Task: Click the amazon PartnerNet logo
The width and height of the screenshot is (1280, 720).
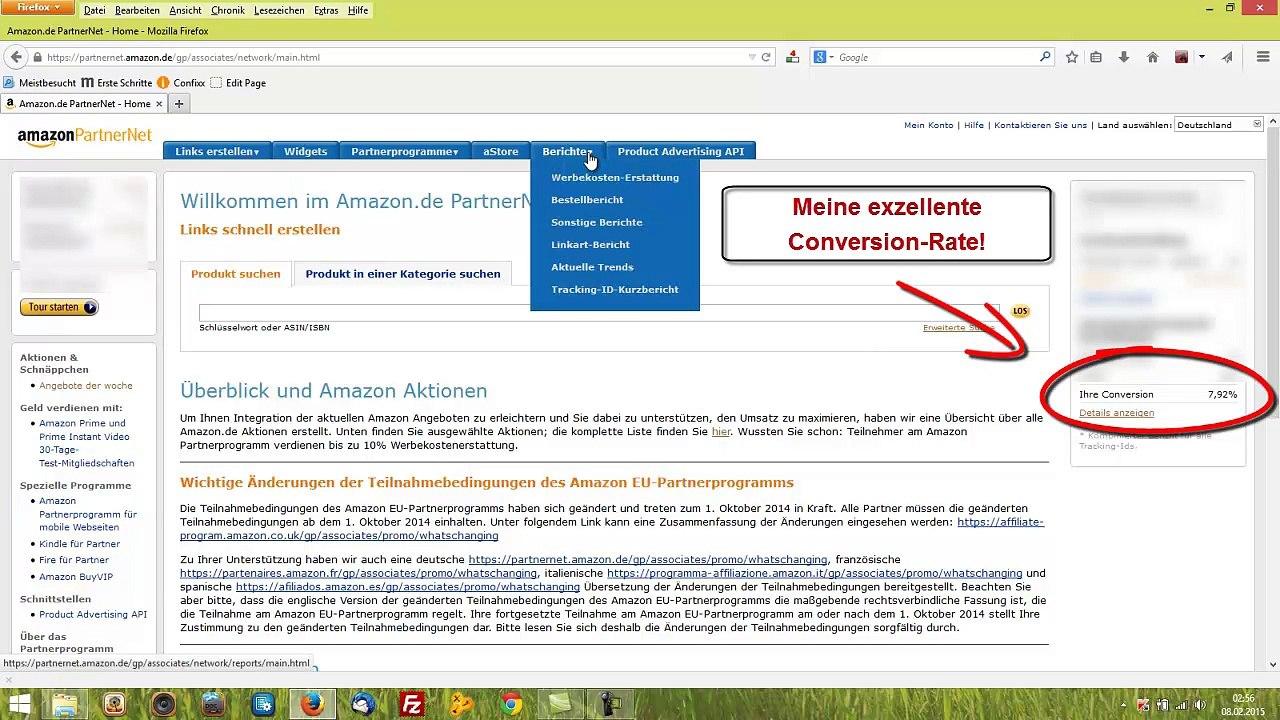Action: tap(85, 137)
